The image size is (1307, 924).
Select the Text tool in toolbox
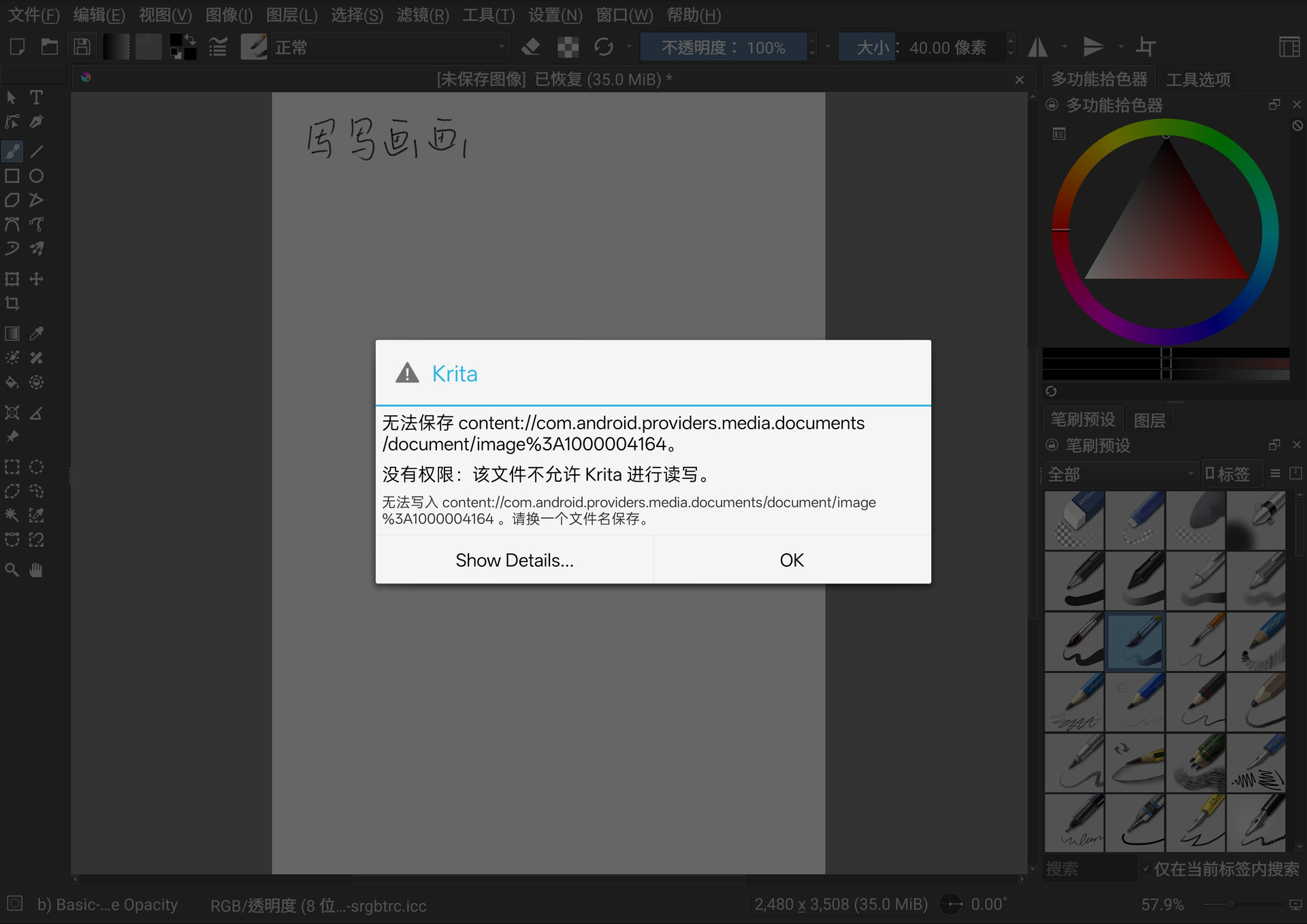point(37,97)
